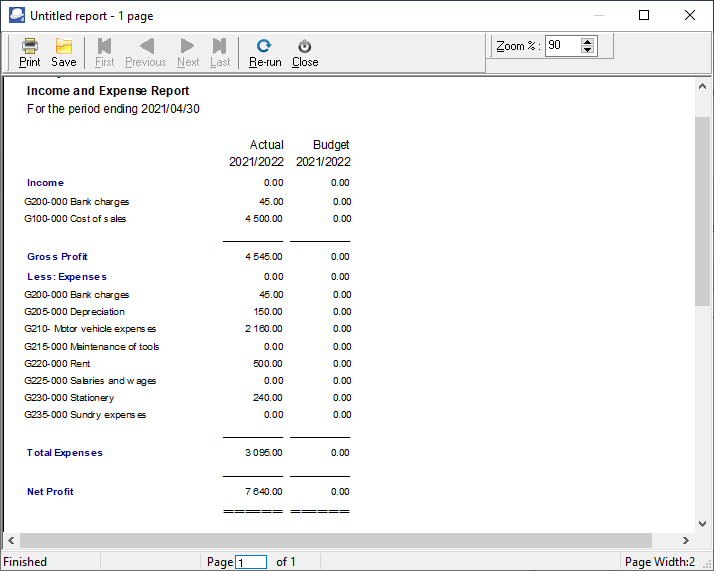Close the Untitled report window
714x571 pixels.
tap(690, 15)
